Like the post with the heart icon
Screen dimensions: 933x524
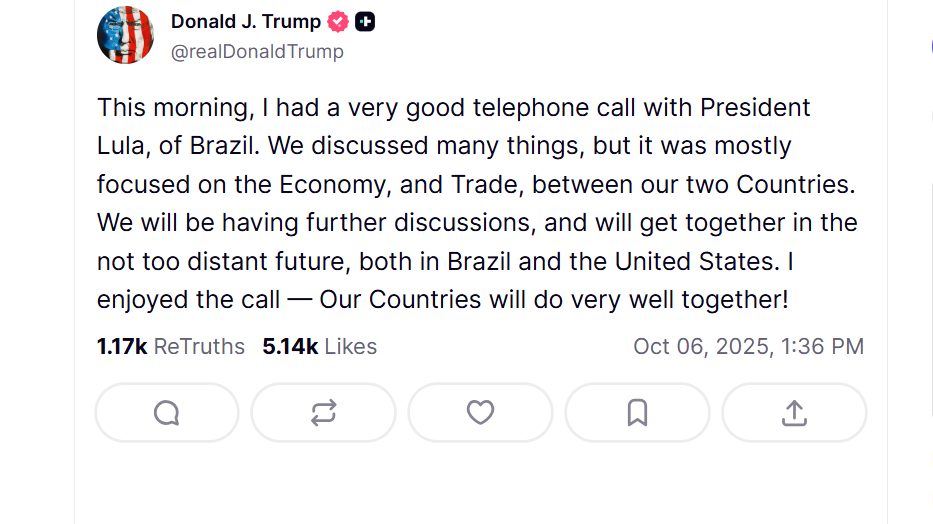point(480,413)
